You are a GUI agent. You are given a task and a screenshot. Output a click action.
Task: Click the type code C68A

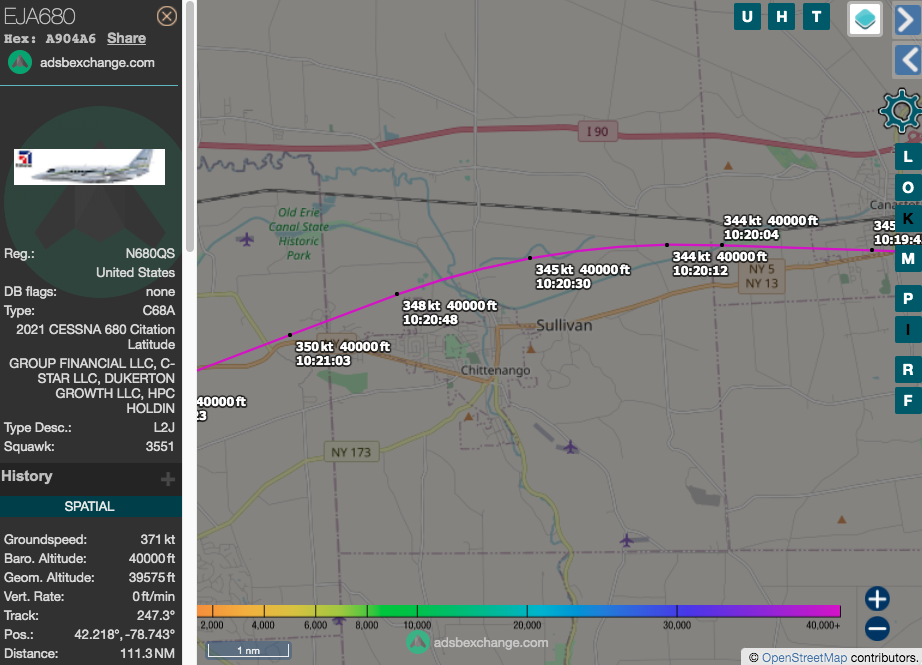tap(159, 310)
